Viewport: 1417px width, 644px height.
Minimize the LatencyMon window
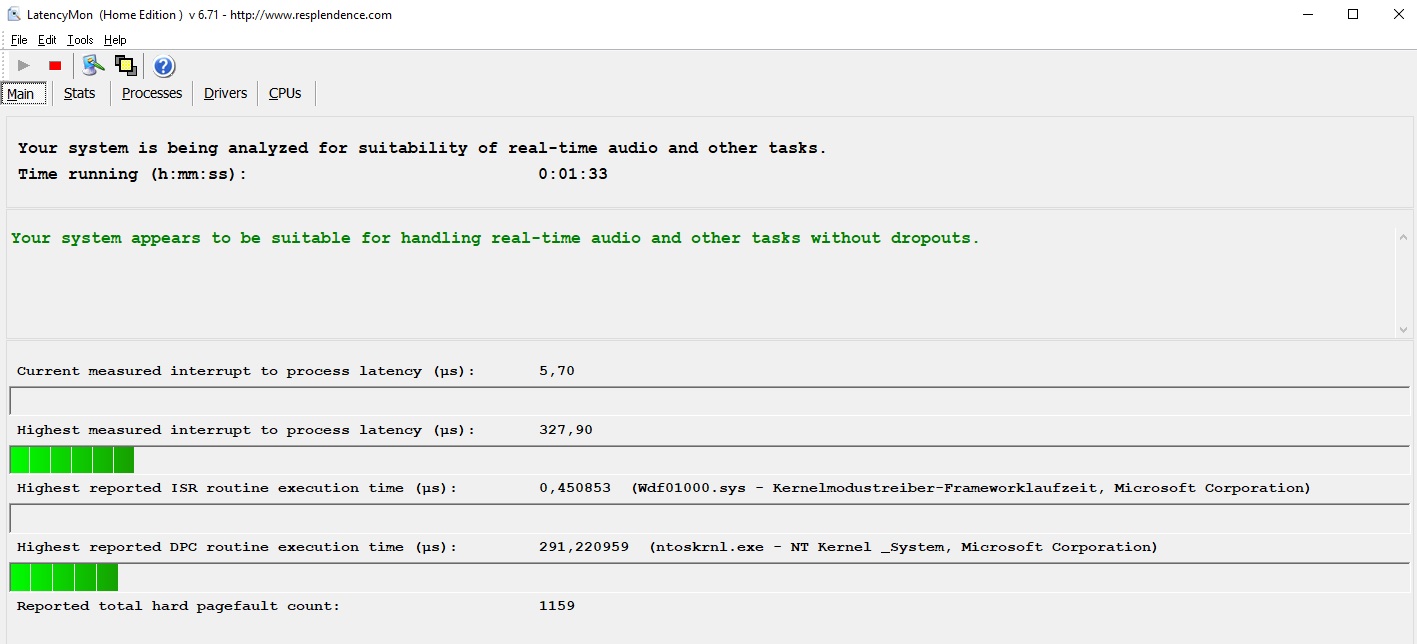pos(1308,14)
